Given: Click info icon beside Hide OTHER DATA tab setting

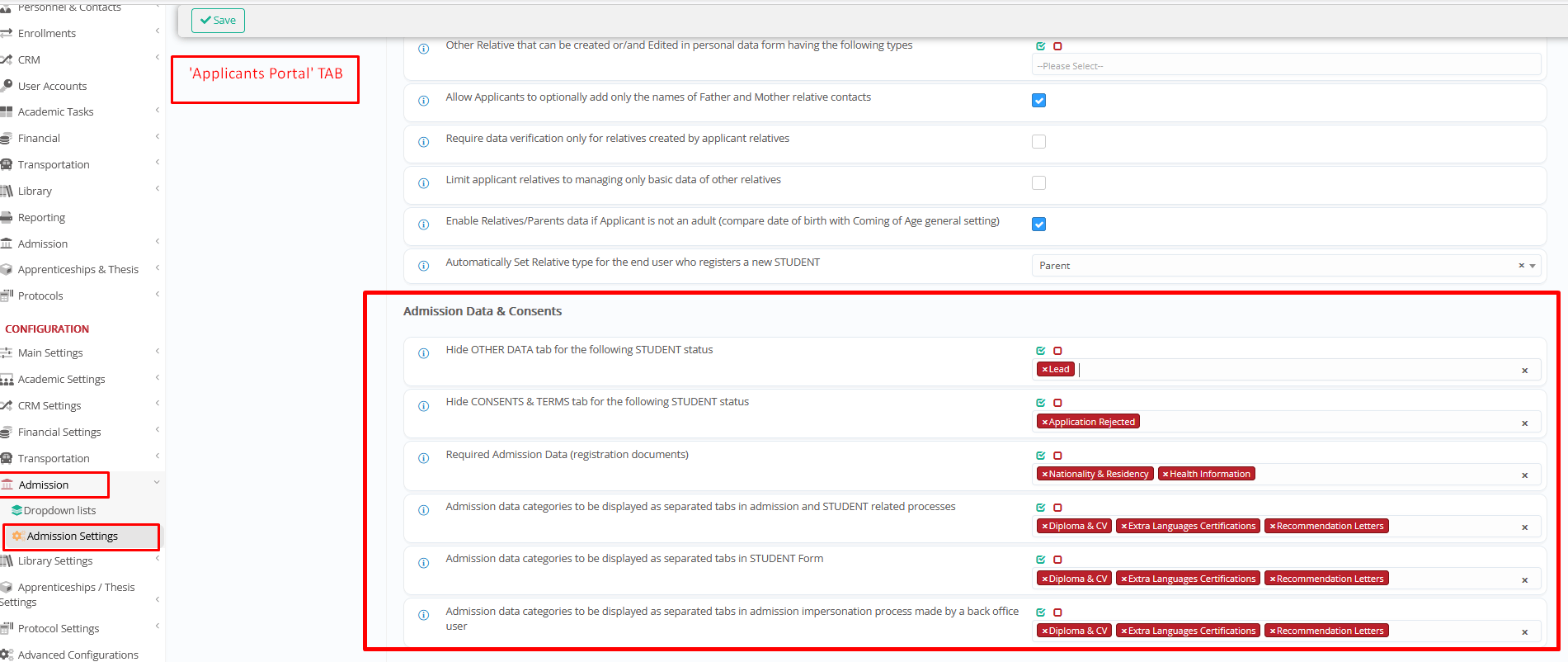Looking at the screenshot, I should (x=423, y=353).
